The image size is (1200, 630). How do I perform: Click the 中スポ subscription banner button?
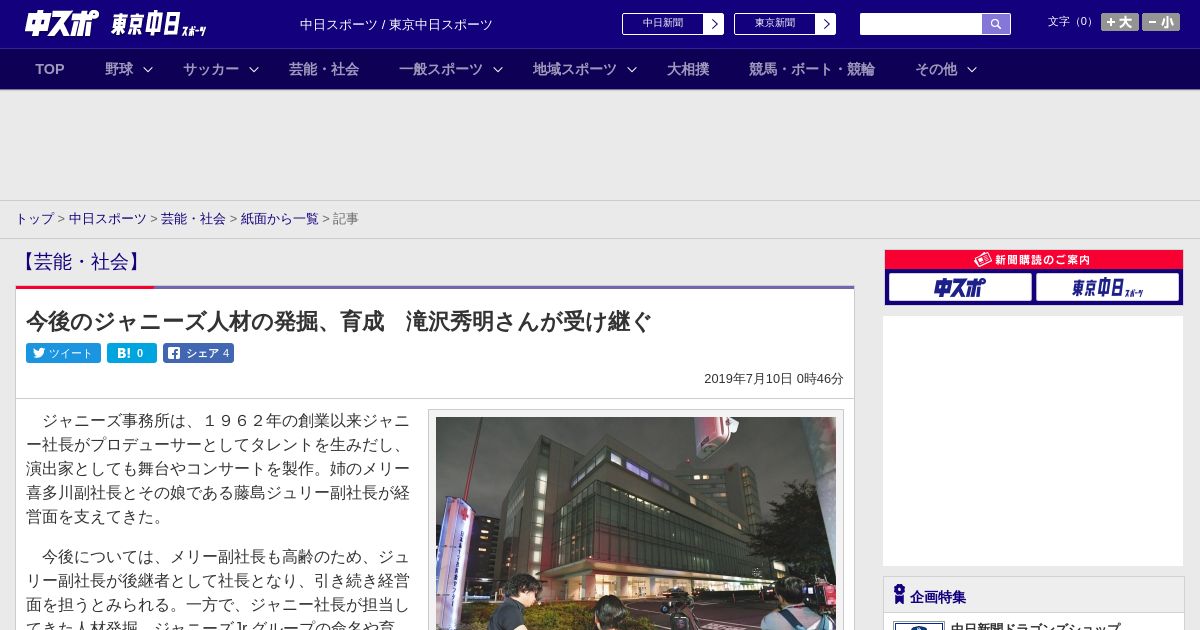coord(960,287)
